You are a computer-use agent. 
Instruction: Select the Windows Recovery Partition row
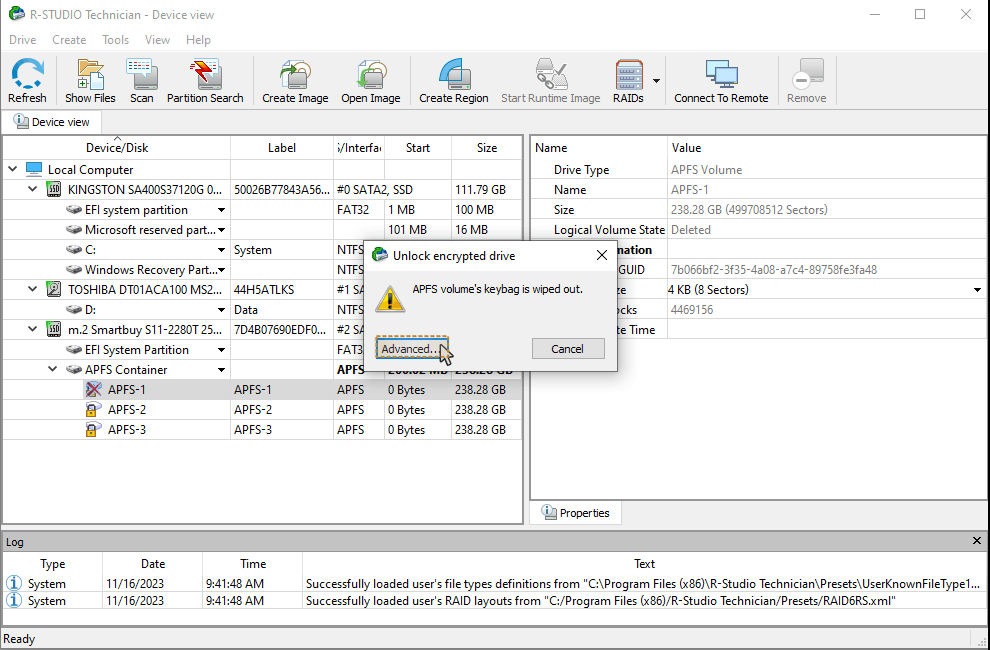262,270
